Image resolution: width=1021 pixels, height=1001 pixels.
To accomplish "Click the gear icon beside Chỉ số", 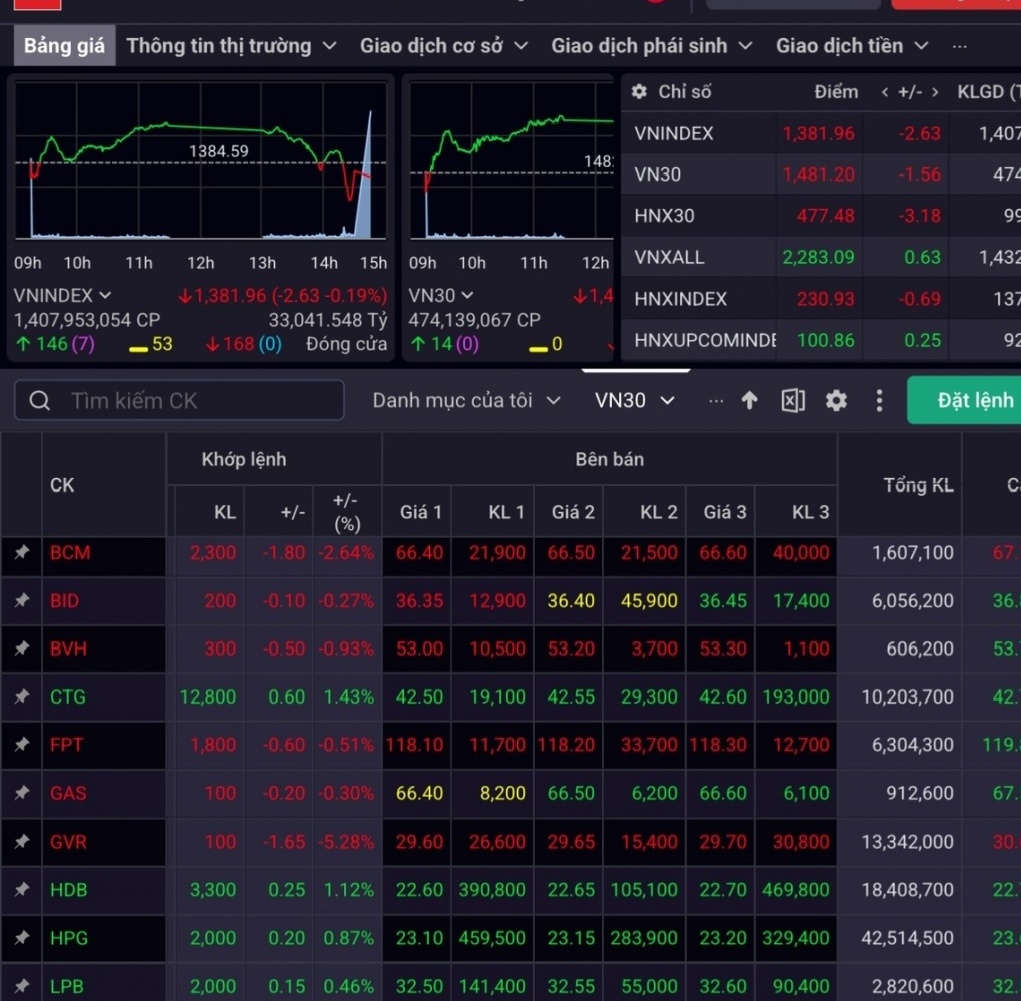I will (x=639, y=92).
